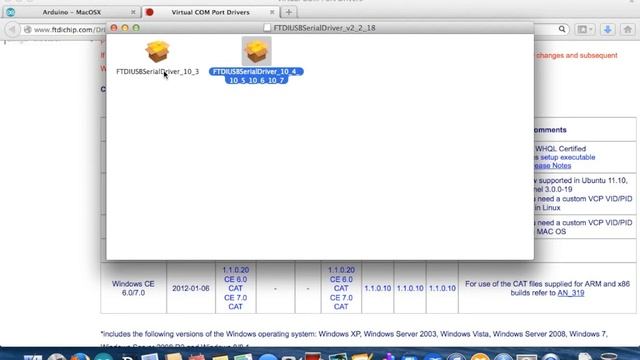This screenshot has height=360, width=640.
Task: Click the Comments column header
Action: [549, 130]
